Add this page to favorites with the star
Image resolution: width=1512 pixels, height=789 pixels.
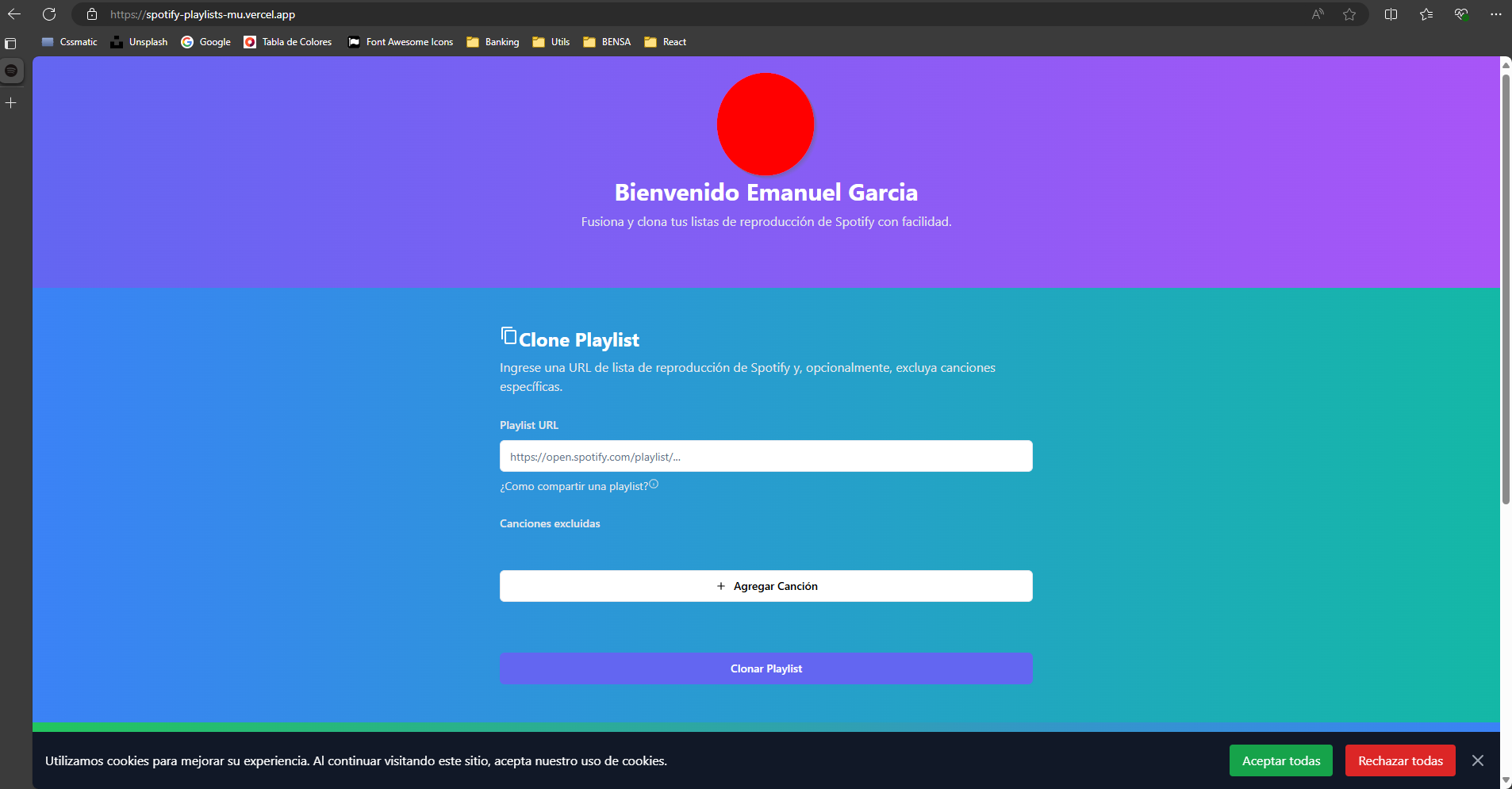pyautogui.click(x=1349, y=14)
